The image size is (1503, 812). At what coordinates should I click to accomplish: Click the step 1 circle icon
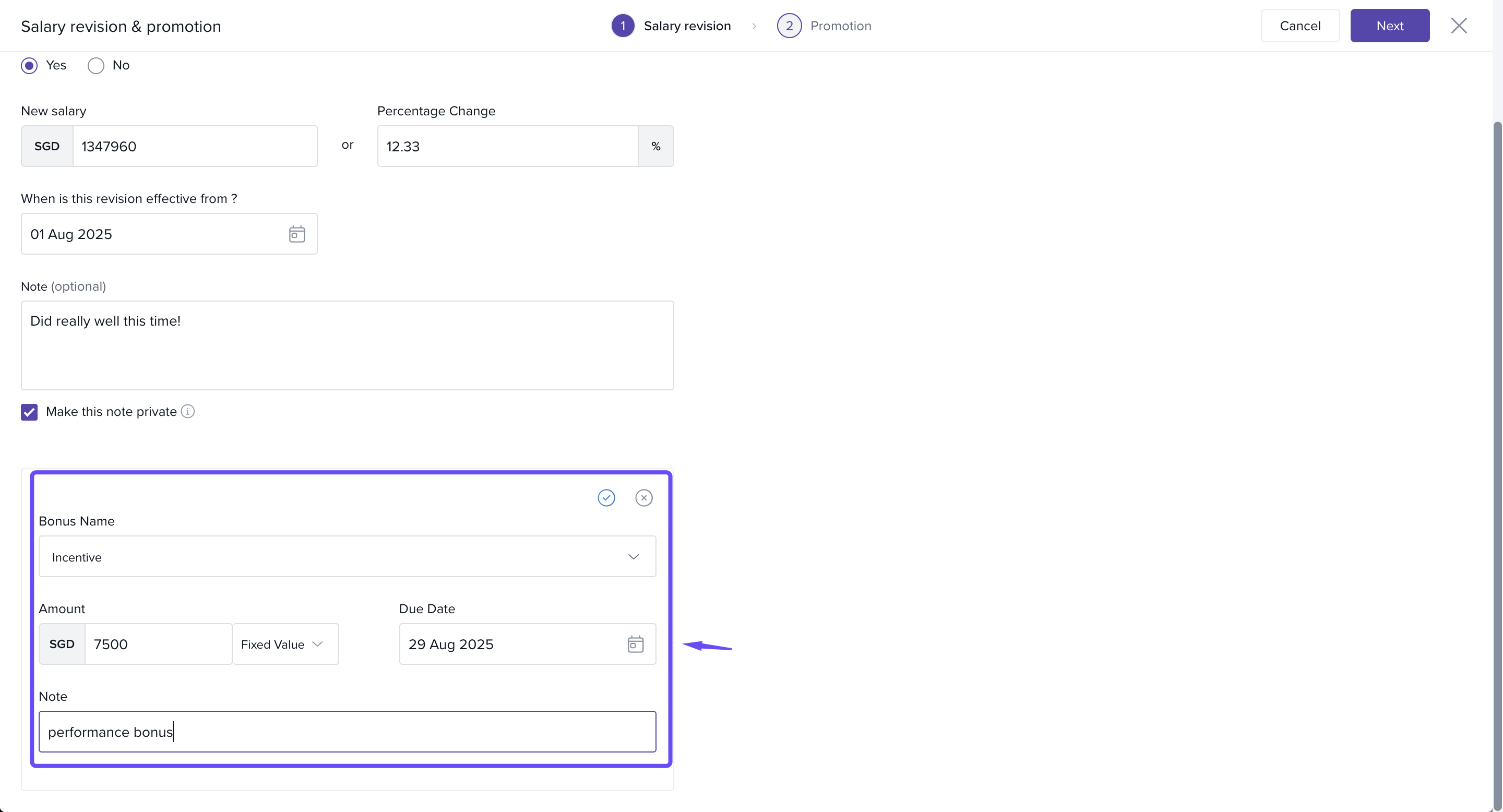pyautogui.click(x=623, y=26)
